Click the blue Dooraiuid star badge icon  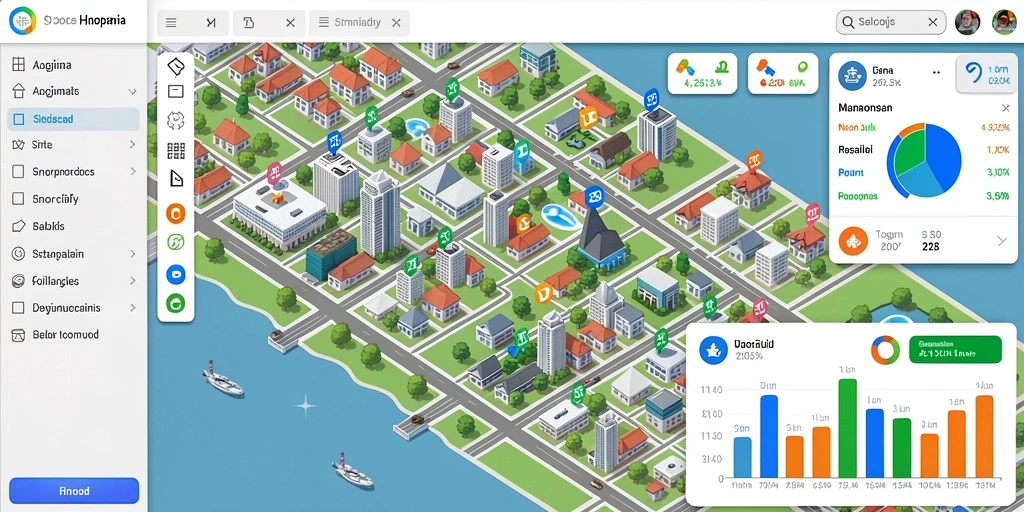point(712,351)
